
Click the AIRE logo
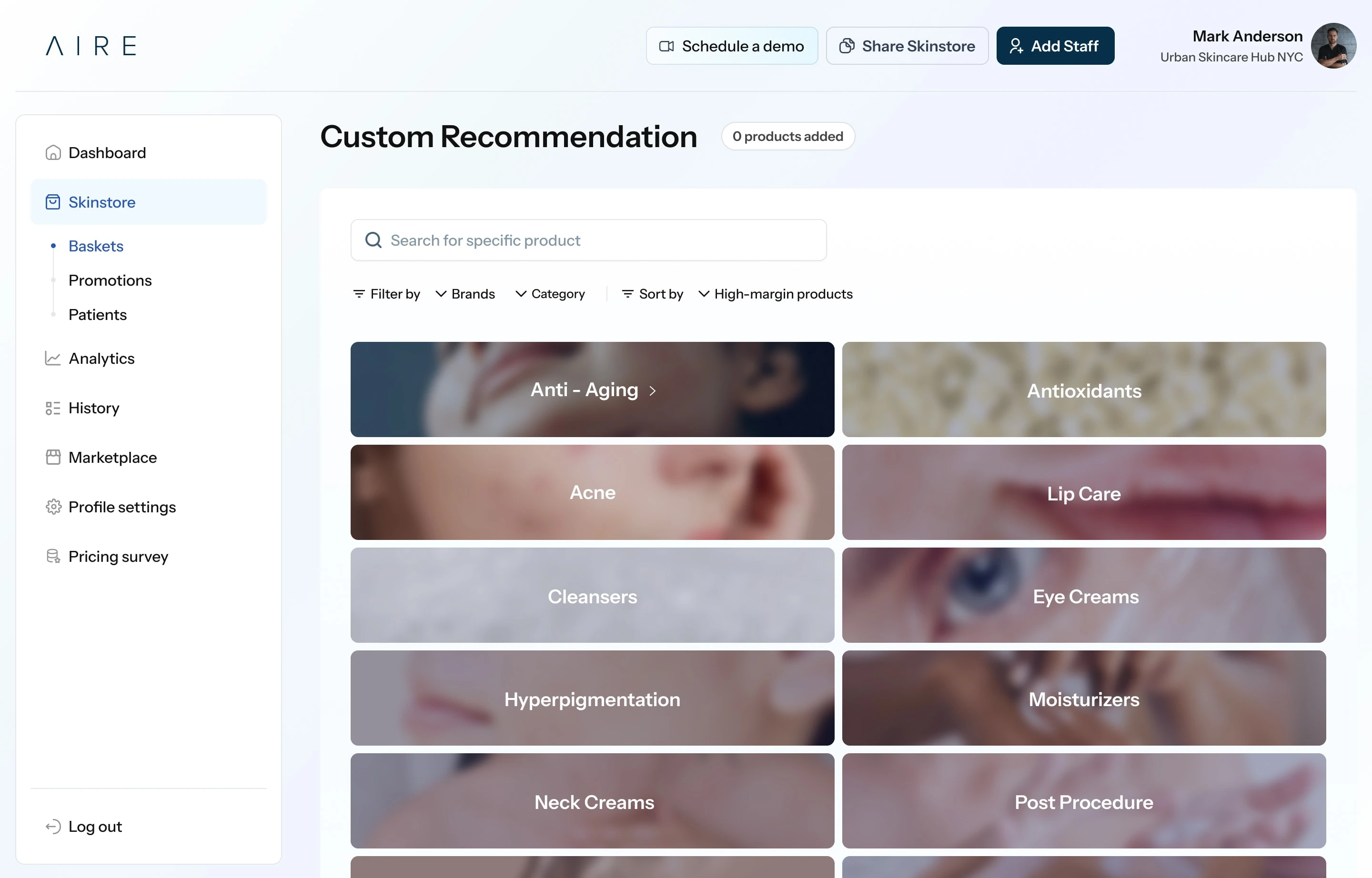[x=91, y=46]
